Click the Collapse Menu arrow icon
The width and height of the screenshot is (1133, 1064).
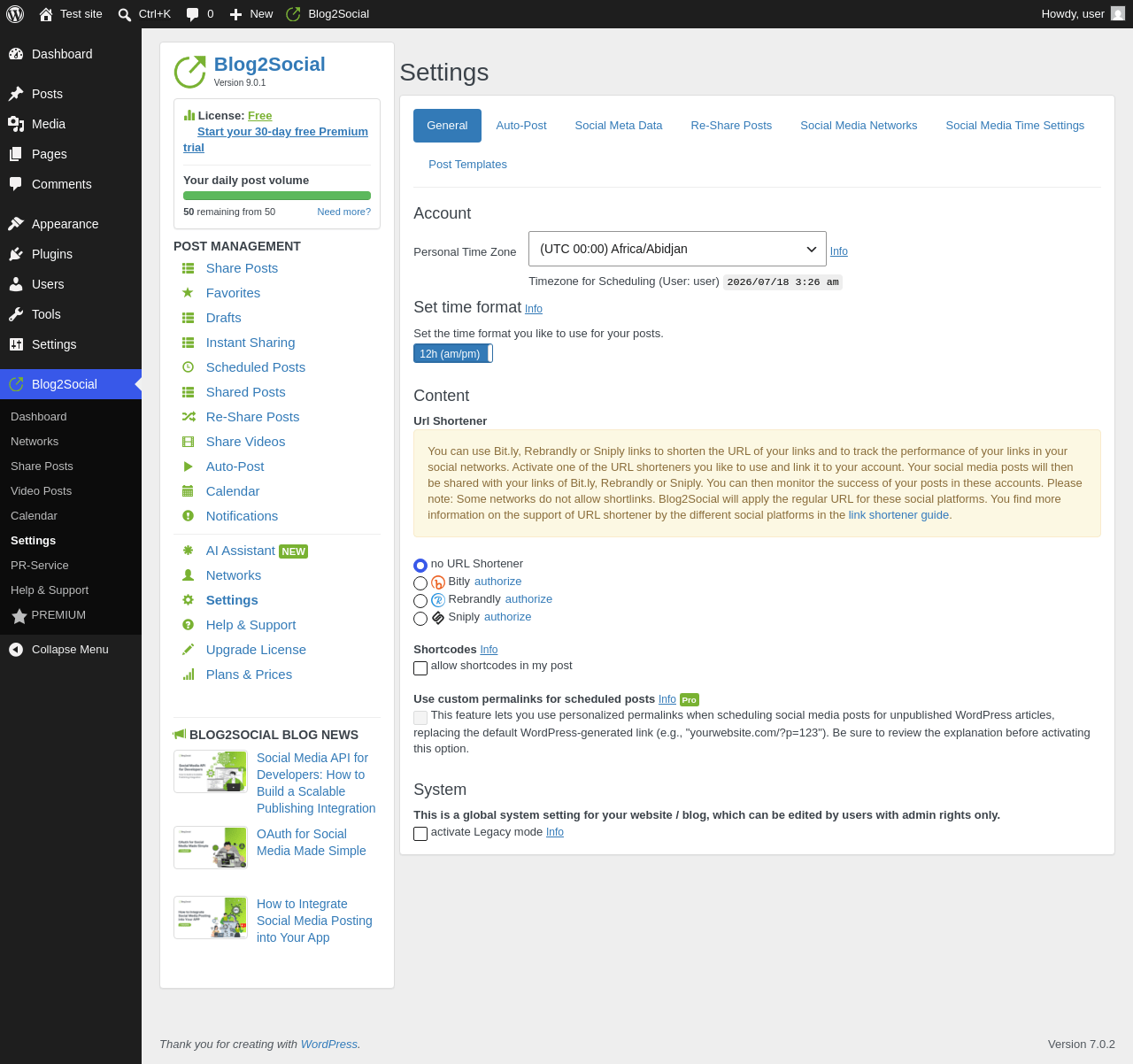tap(16, 650)
